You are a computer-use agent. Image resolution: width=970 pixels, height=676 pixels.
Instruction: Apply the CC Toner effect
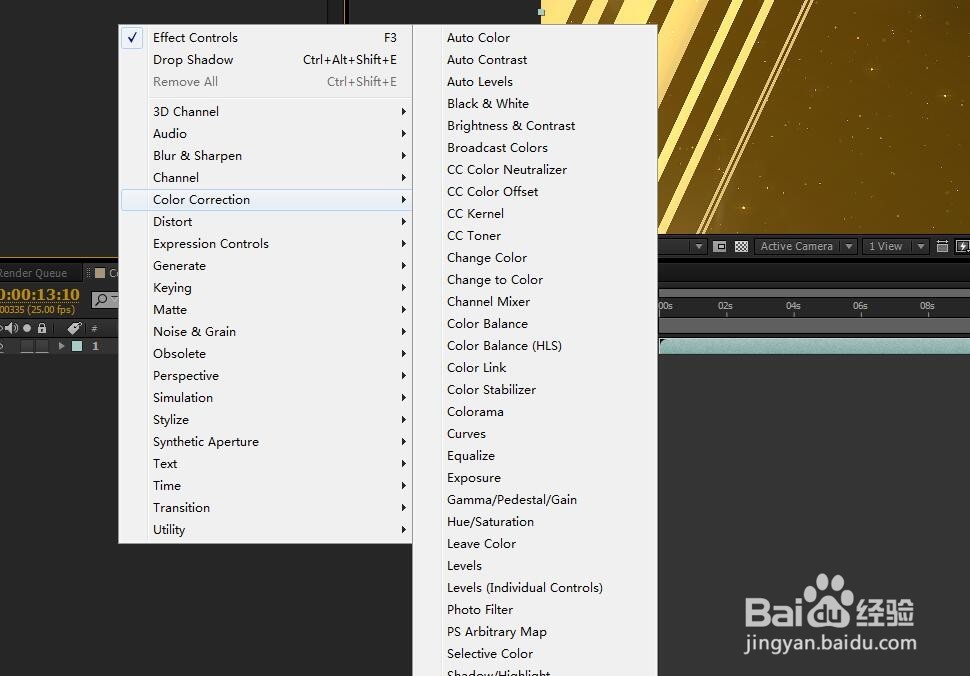(535, 236)
